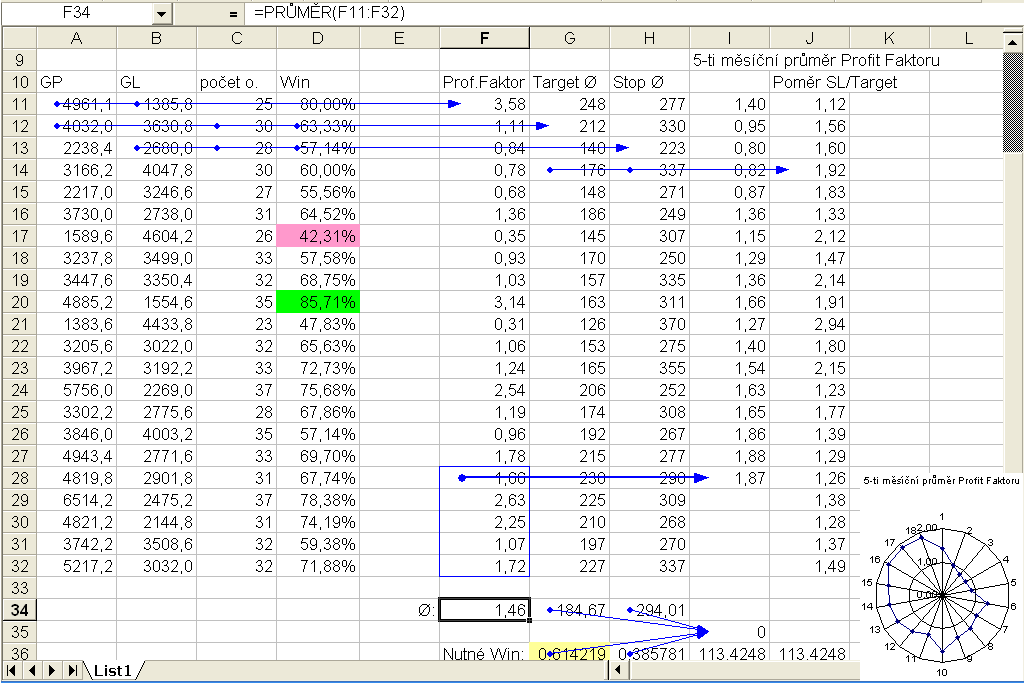Switch to the List1 sheet tab
This screenshot has height=686, width=1024.
click(x=110, y=671)
